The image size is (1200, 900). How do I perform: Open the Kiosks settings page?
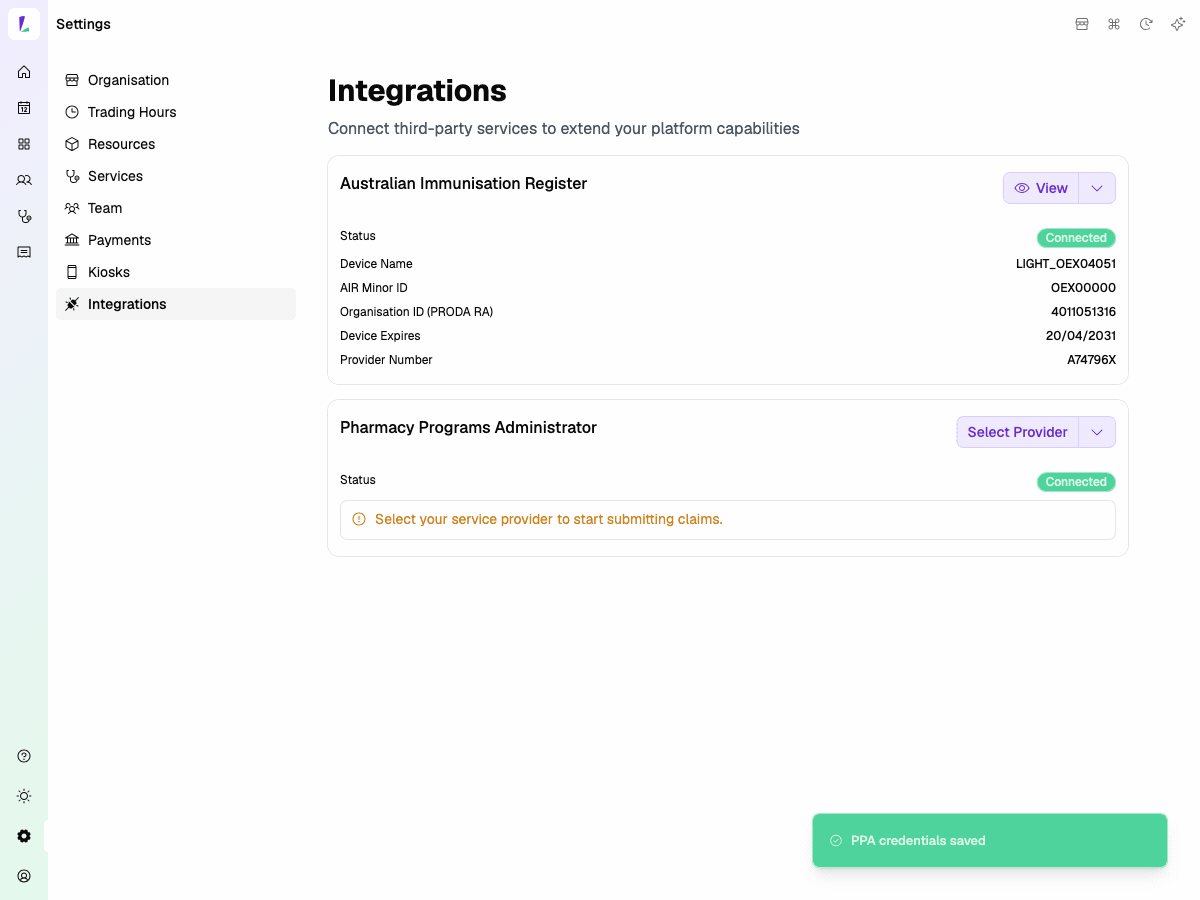pyautogui.click(x=176, y=272)
